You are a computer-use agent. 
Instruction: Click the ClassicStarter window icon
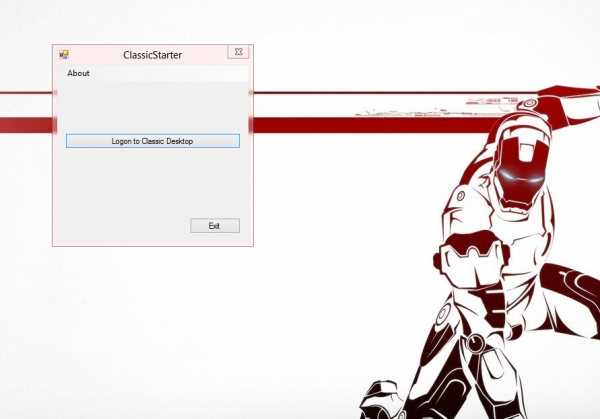pyautogui.click(x=64, y=55)
